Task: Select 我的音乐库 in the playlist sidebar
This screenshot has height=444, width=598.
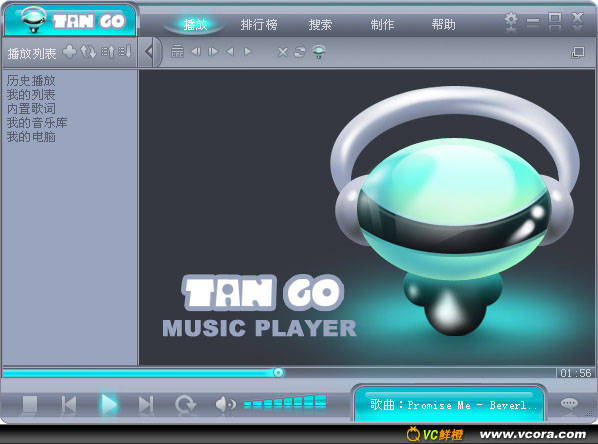Action: coord(37,122)
